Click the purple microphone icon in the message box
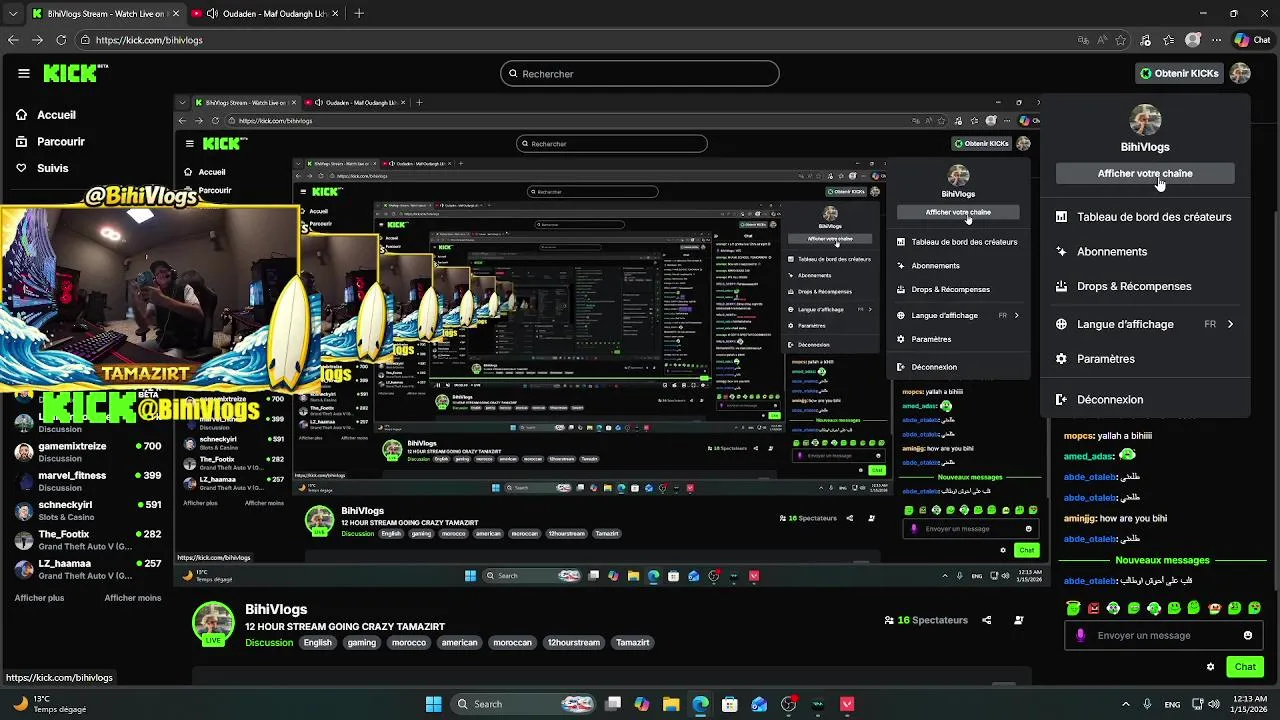1280x720 pixels. pyautogui.click(x=1080, y=635)
